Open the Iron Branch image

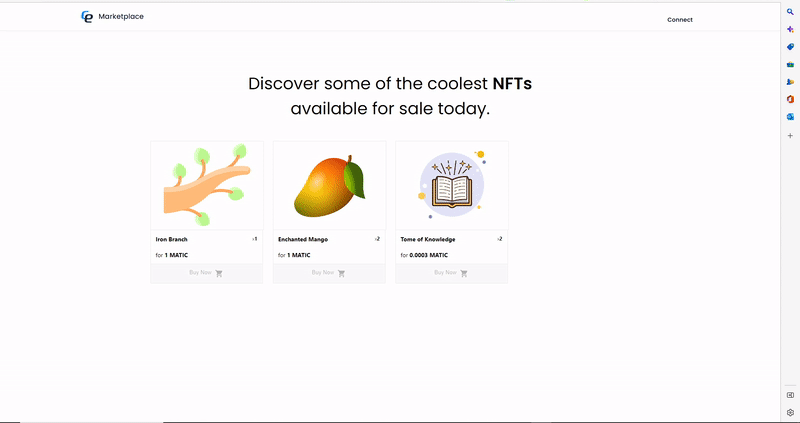click(207, 186)
